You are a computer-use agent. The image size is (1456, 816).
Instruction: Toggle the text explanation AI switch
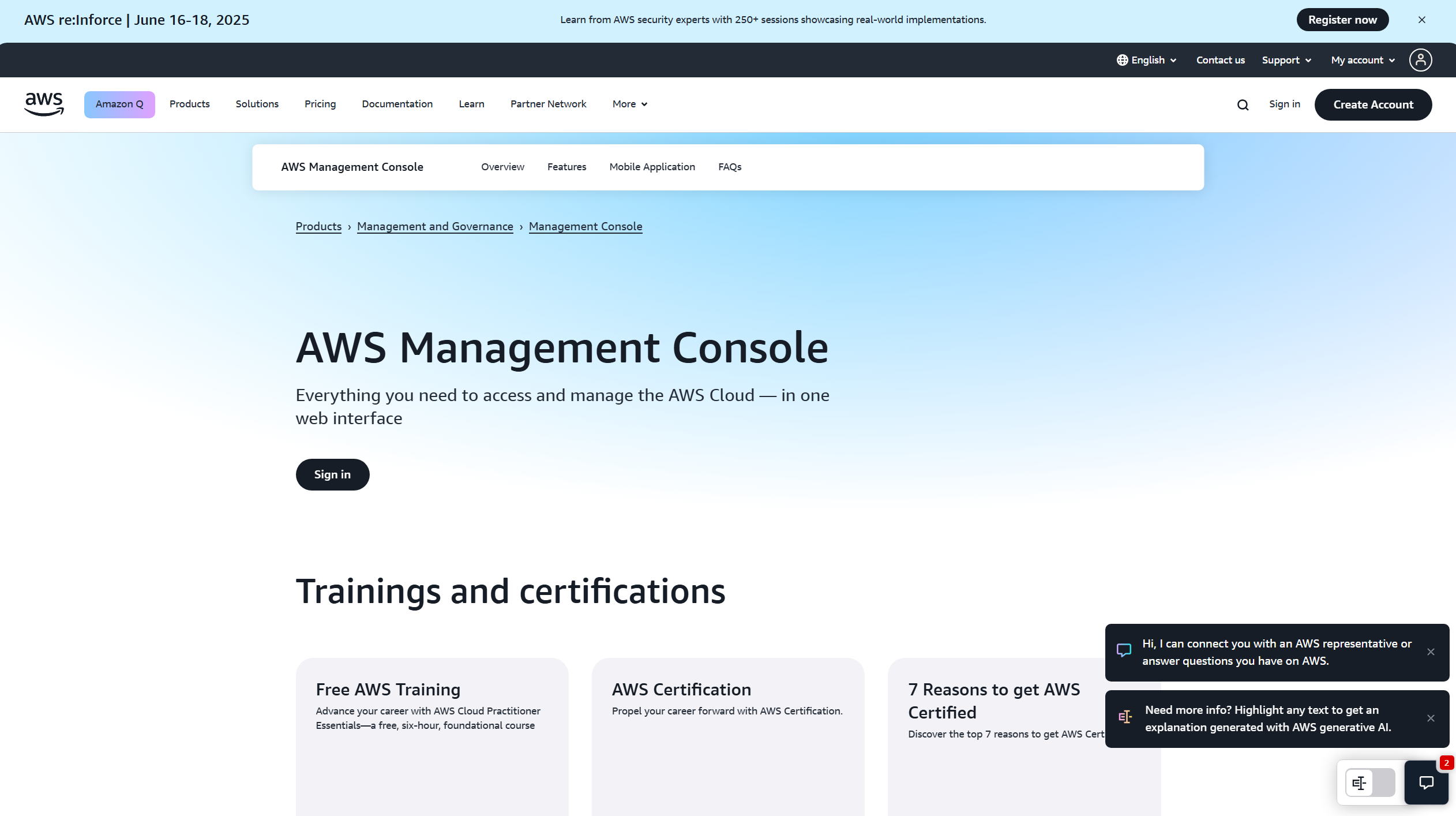(x=1370, y=783)
